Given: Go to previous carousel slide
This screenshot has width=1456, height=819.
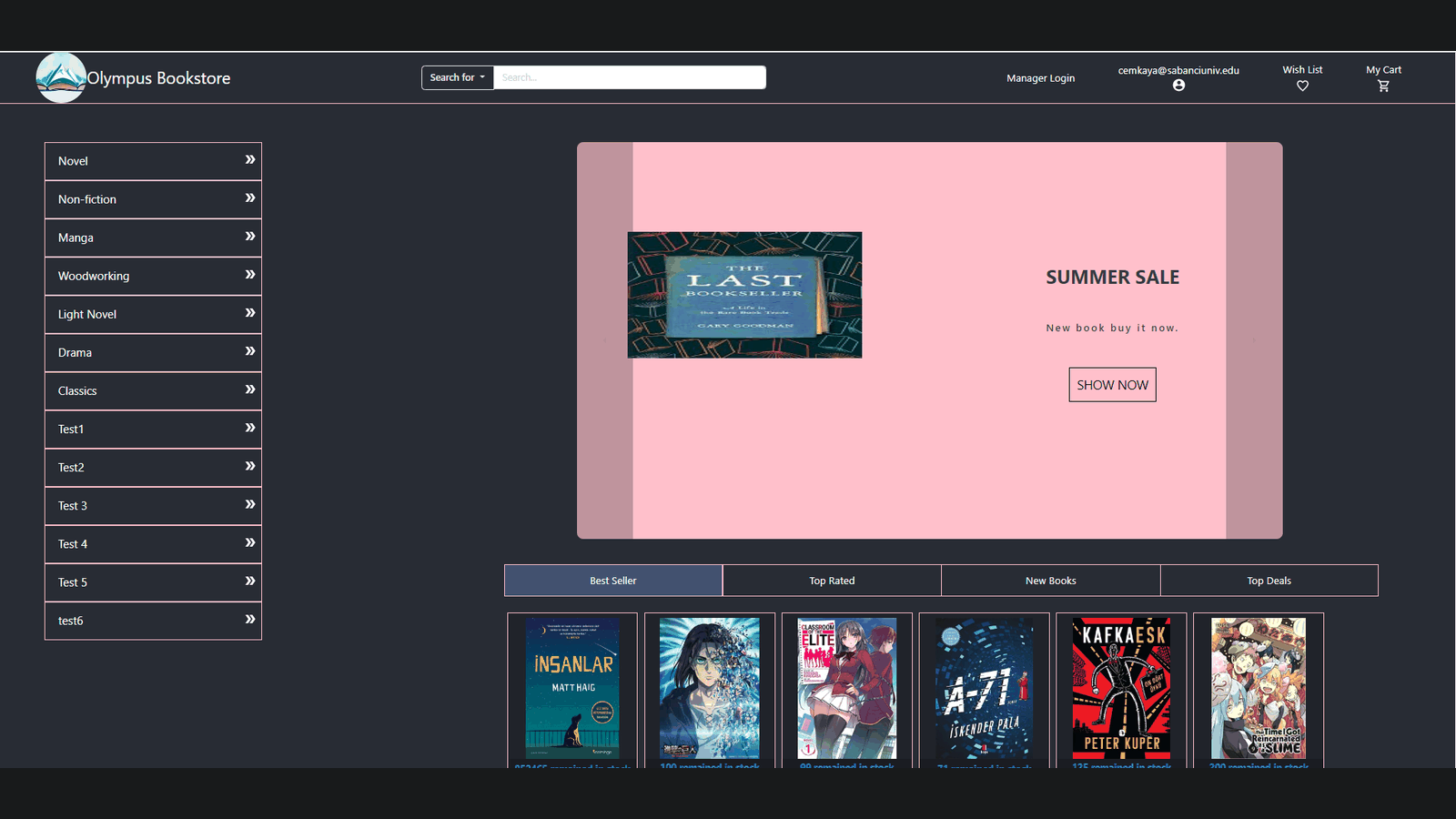Looking at the screenshot, I should pyautogui.click(x=605, y=340).
